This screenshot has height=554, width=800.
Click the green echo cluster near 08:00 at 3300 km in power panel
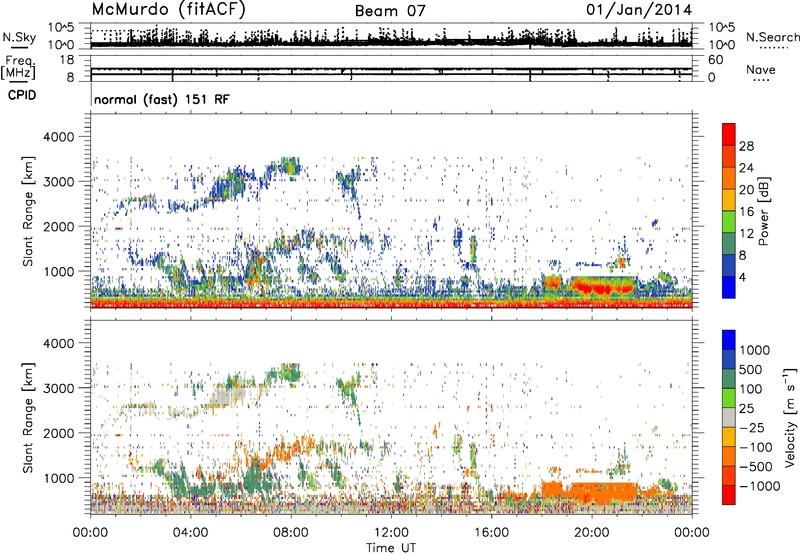pos(291,166)
